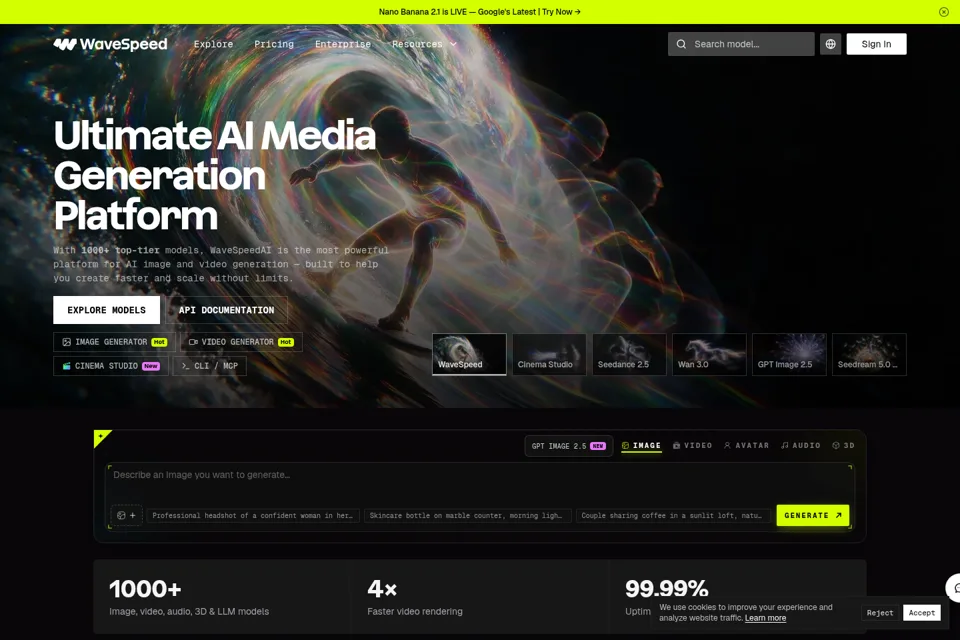The width and height of the screenshot is (960, 640).
Task: Open the language globe selector
Action: tap(830, 44)
